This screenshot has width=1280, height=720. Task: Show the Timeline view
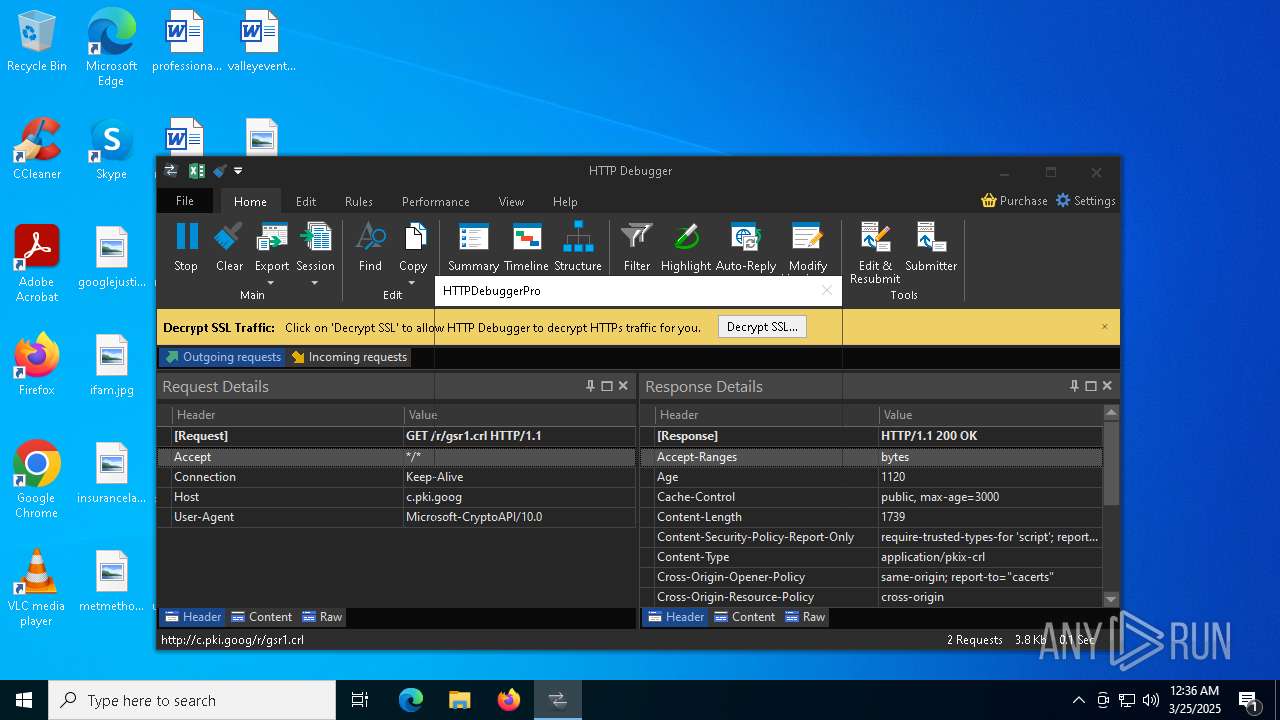[x=526, y=247]
